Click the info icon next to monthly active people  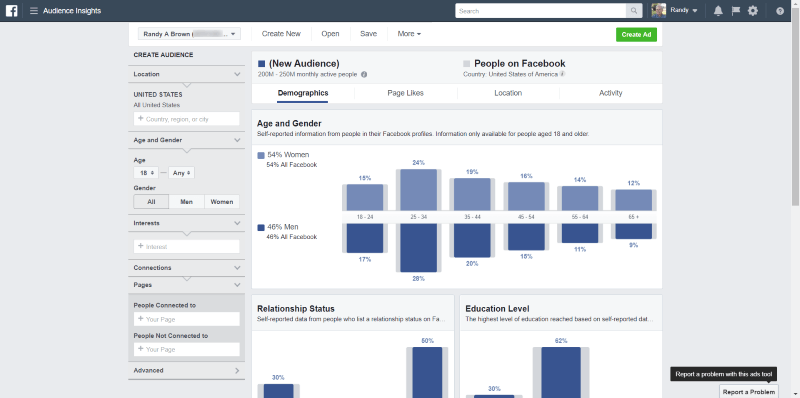click(364, 74)
